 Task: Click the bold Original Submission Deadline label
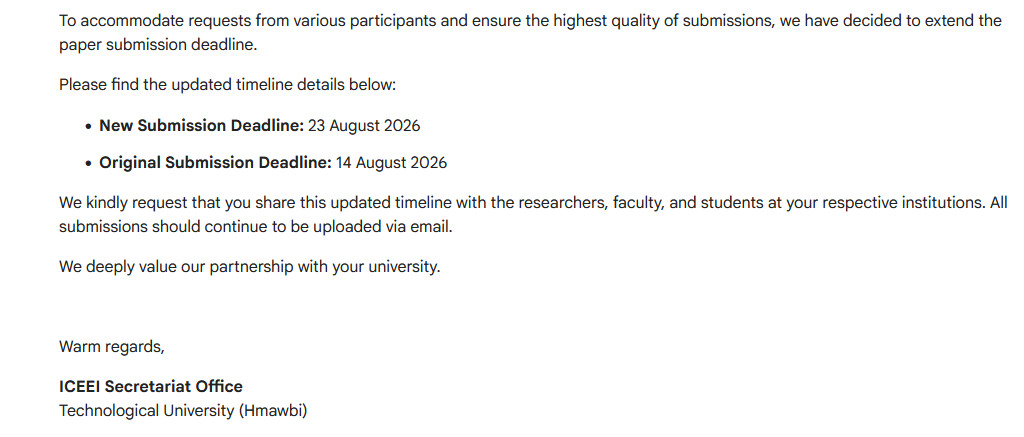[216, 163]
